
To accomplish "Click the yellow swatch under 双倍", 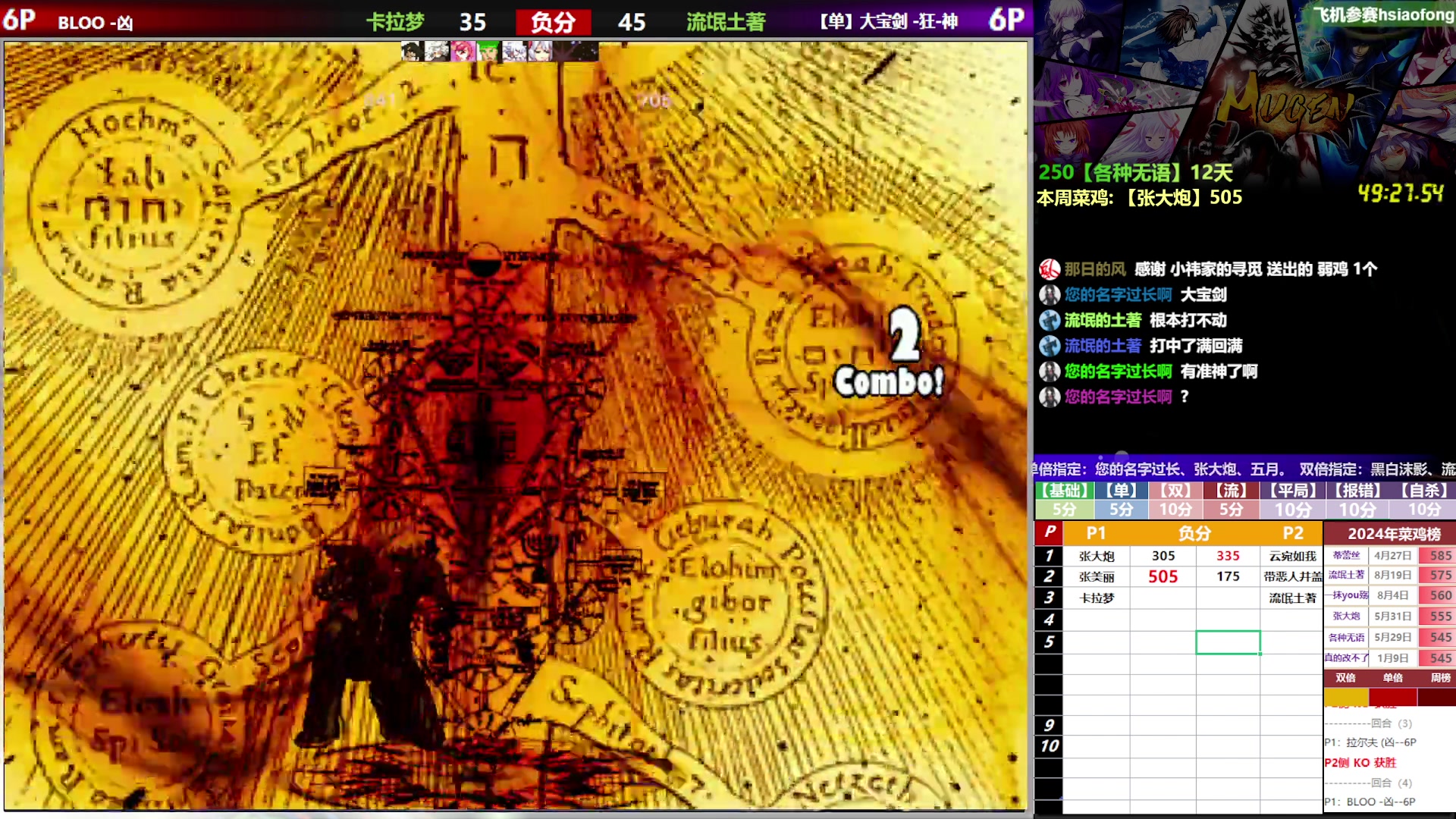I will (1346, 696).
